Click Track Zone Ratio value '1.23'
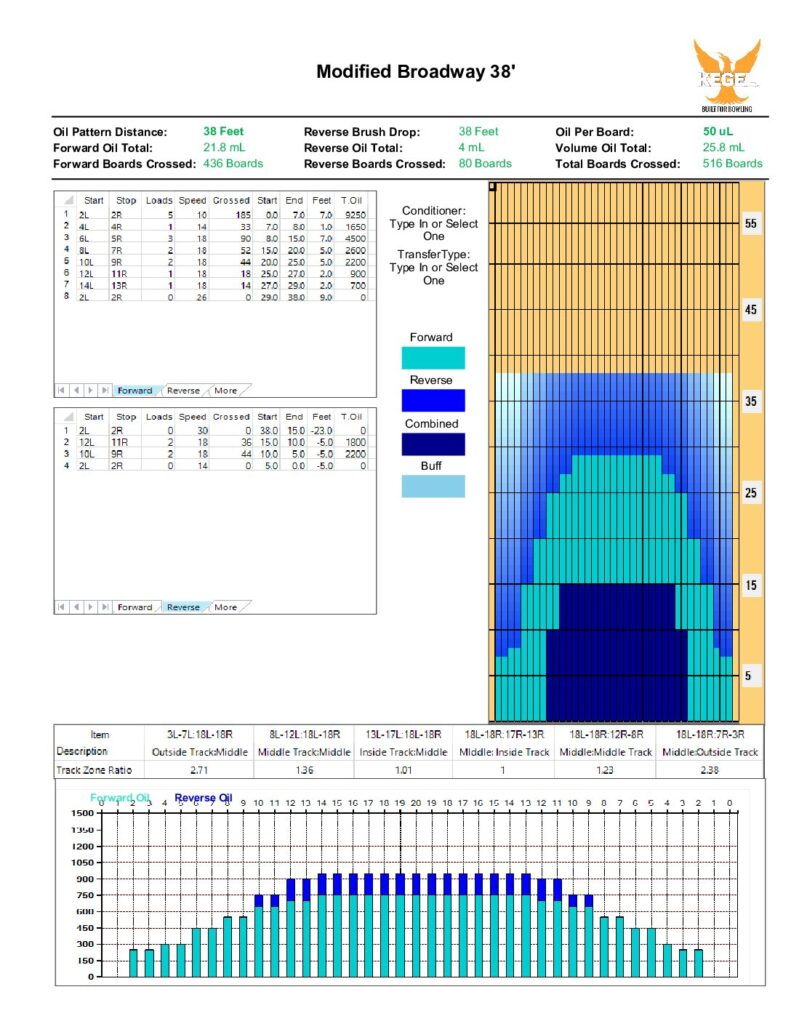 tap(605, 770)
